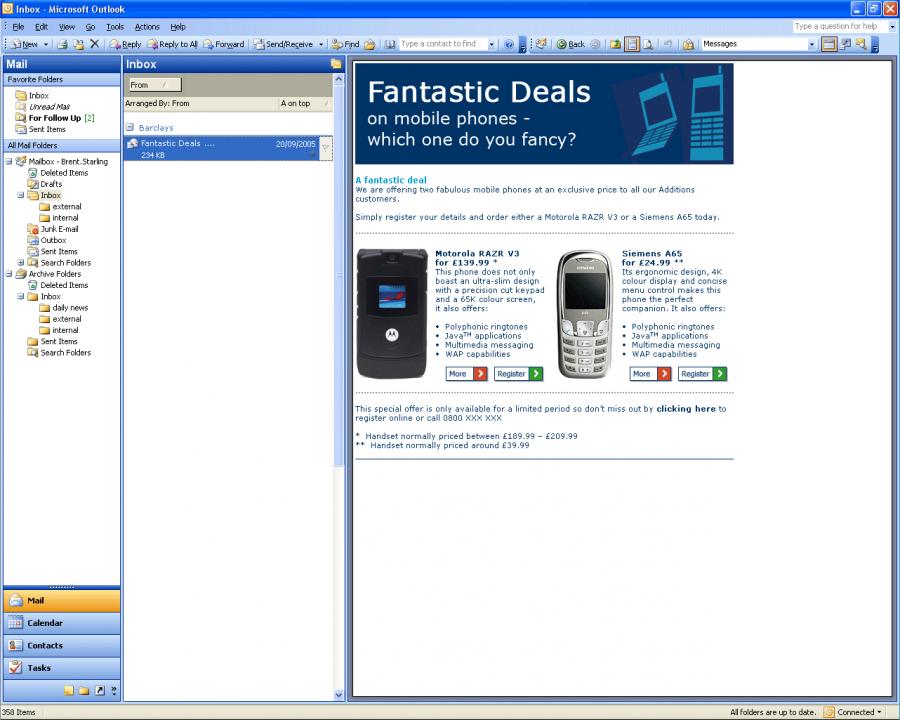Open the Send/Receive dropdown arrow
The height and width of the screenshot is (720, 900).
(x=321, y=44)
